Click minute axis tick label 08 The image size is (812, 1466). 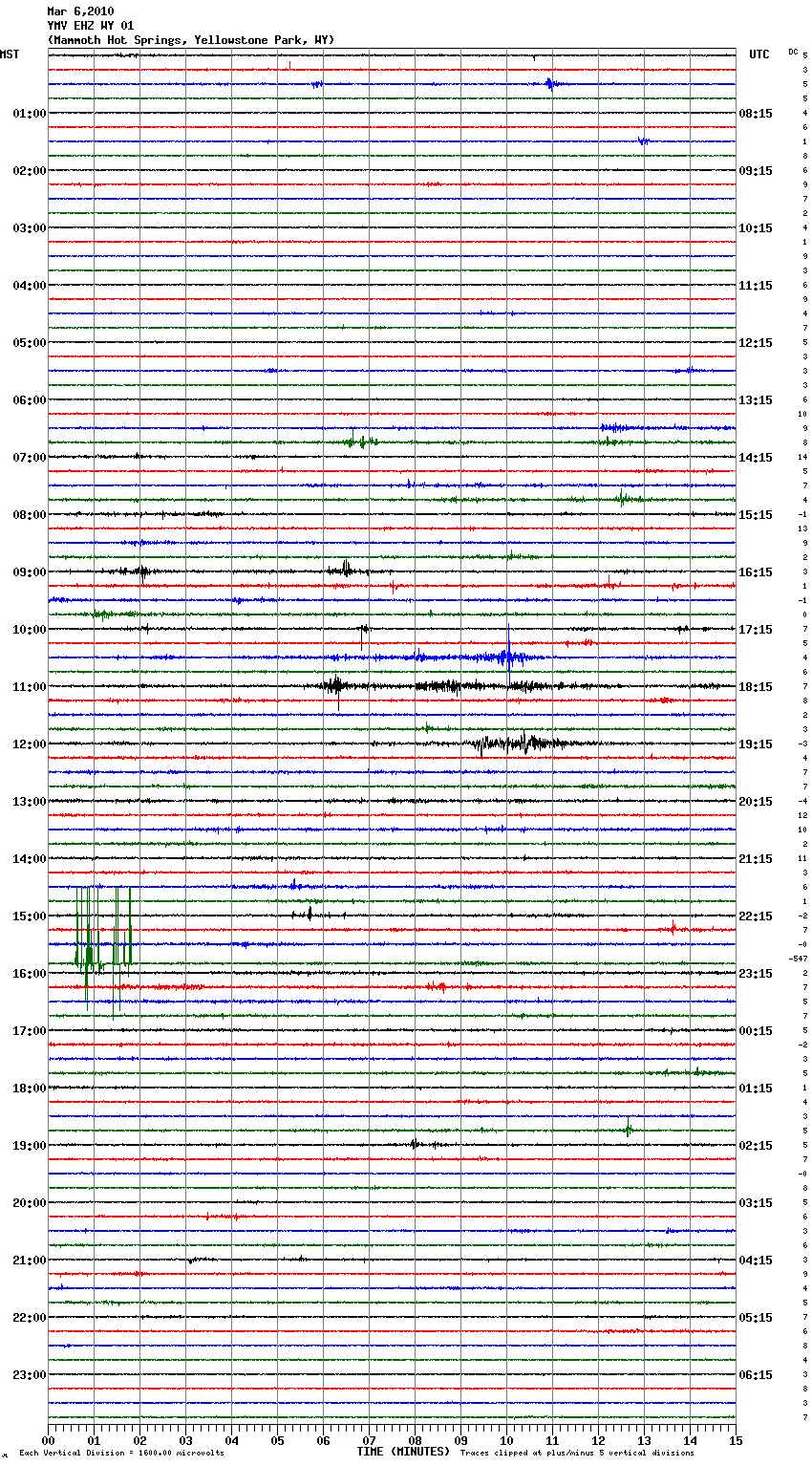[x=415, y=1440]
